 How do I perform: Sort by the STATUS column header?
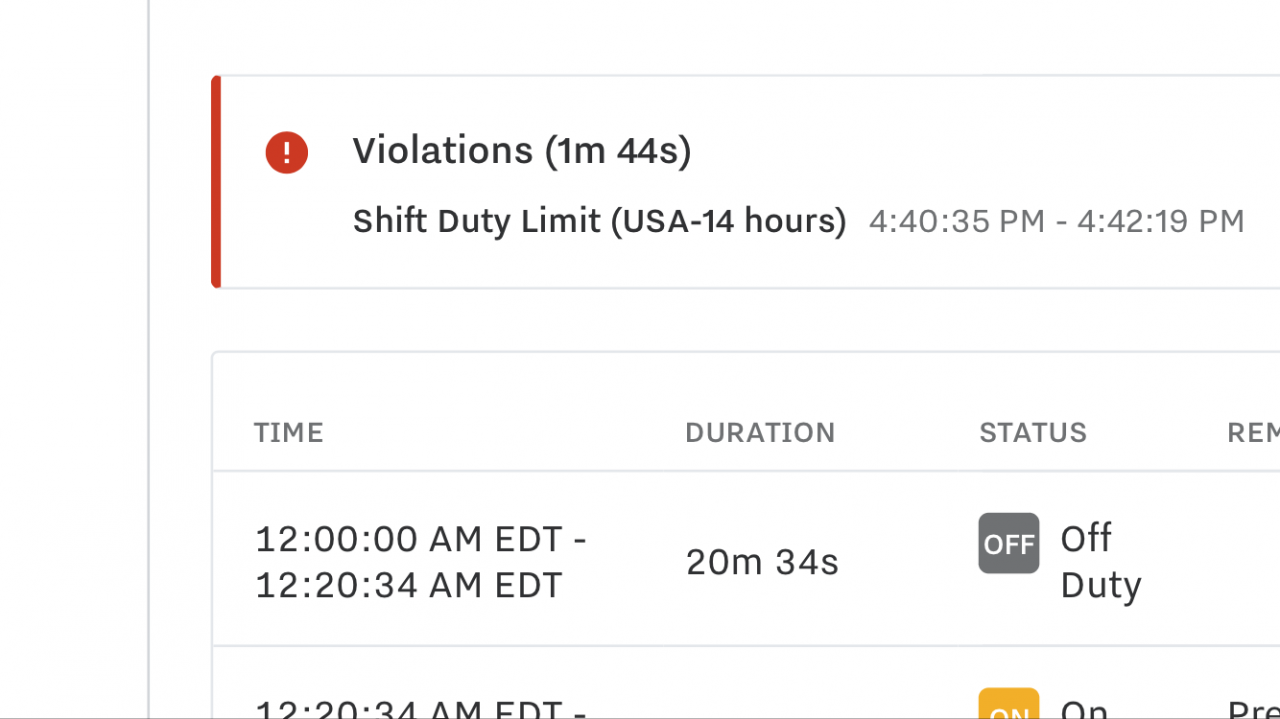point(1033,432)
